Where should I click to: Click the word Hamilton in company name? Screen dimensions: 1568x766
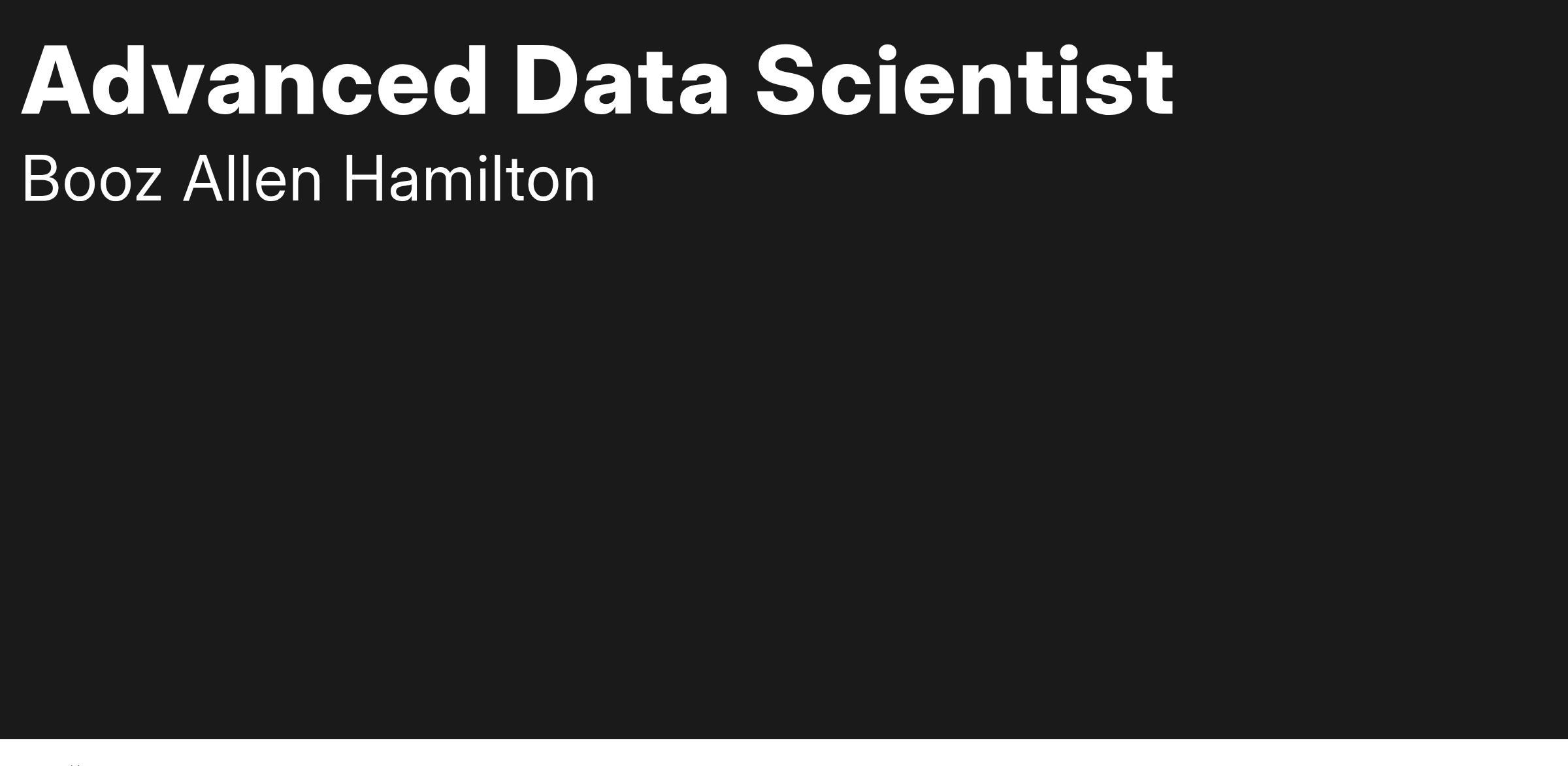469,178
